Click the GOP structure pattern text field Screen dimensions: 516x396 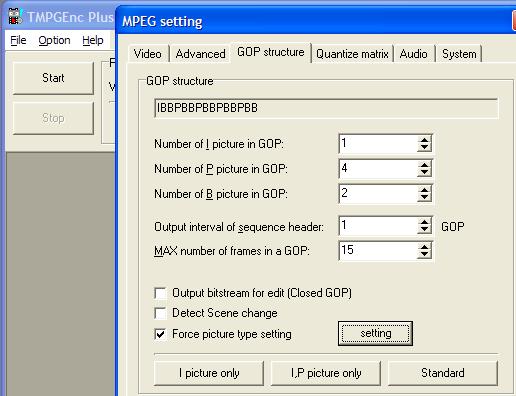pyautogui.click(x=326, y=108)
